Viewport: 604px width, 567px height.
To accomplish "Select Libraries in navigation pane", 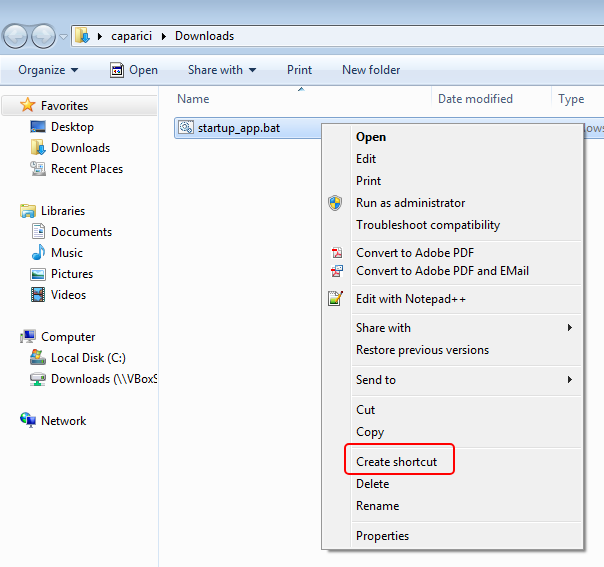I will point(63,211).
